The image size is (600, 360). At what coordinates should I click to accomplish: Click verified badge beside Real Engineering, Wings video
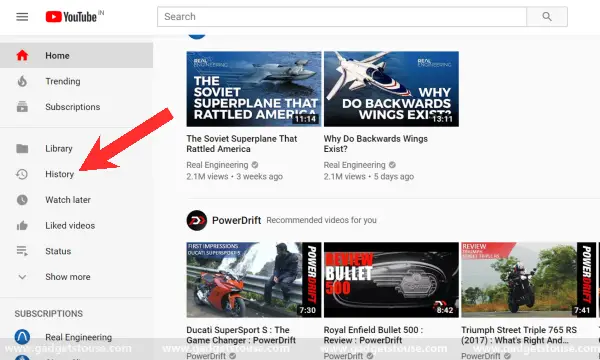coord(392,165)
